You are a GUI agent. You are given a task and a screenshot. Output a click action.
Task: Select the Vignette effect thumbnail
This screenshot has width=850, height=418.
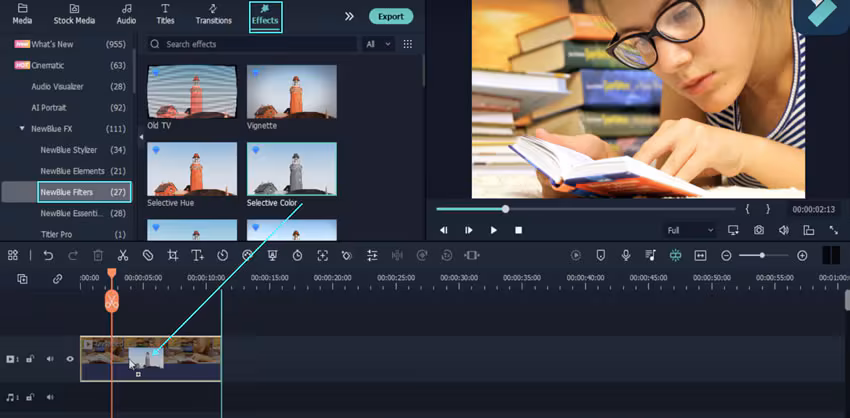292,92
